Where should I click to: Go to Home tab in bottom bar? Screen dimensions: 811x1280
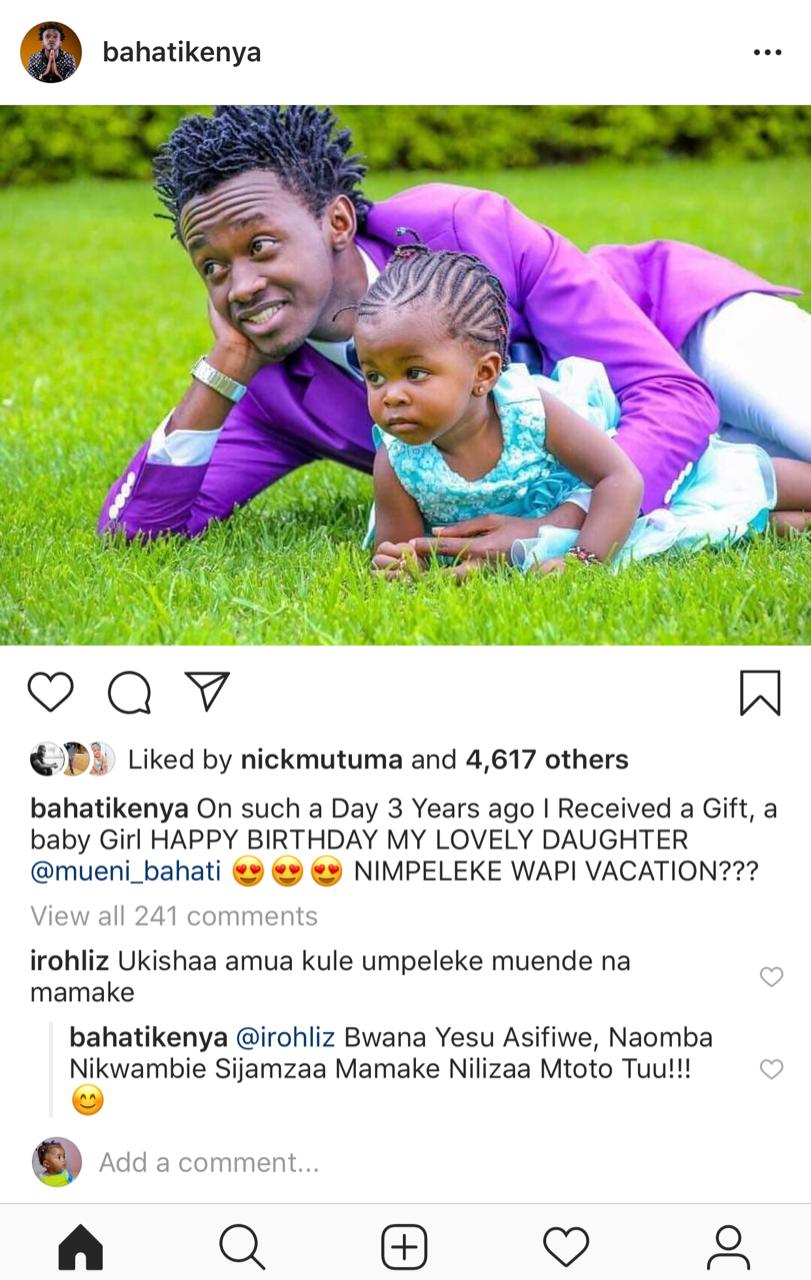pyautogui.click(x=81, y=1247)
